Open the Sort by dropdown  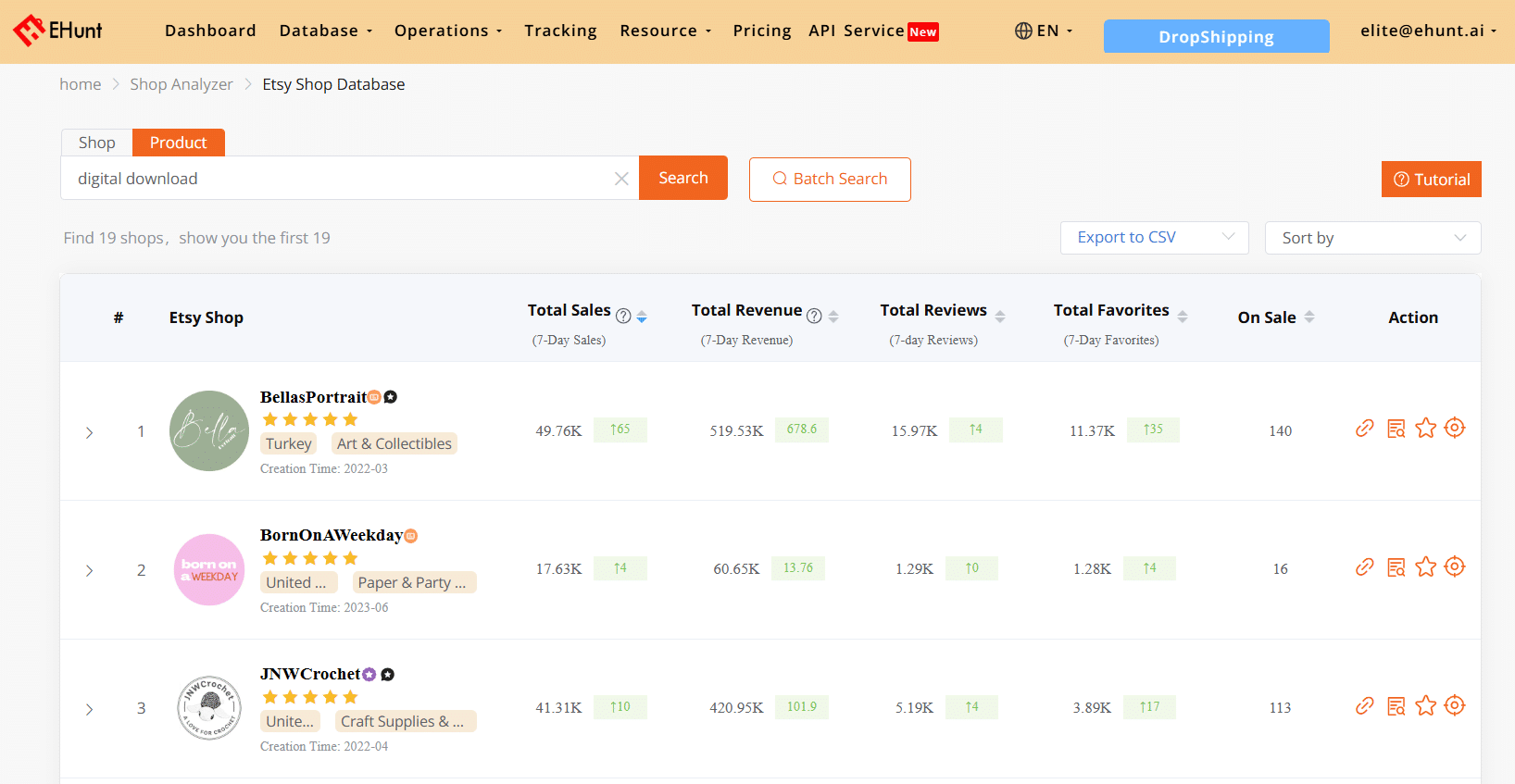point(1373,238)
